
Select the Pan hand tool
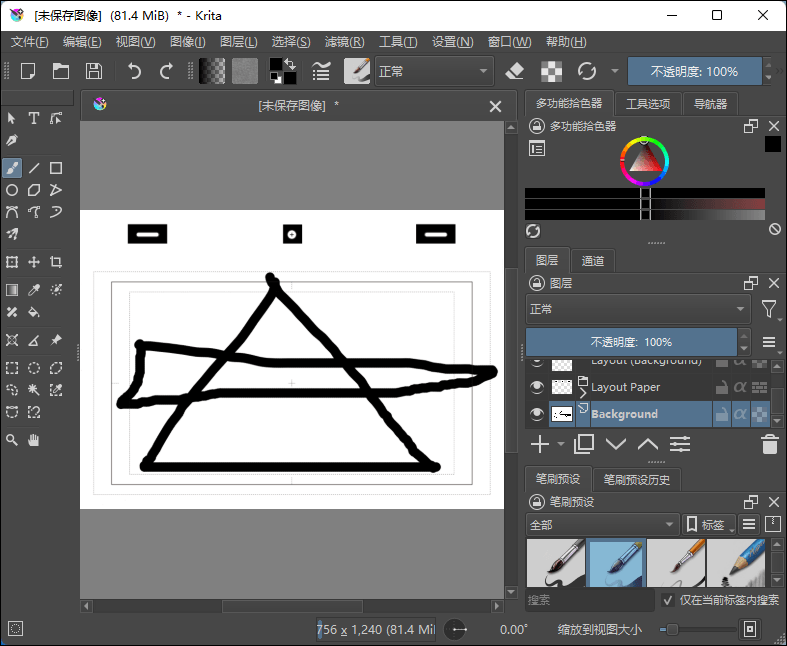pos(34,440)
